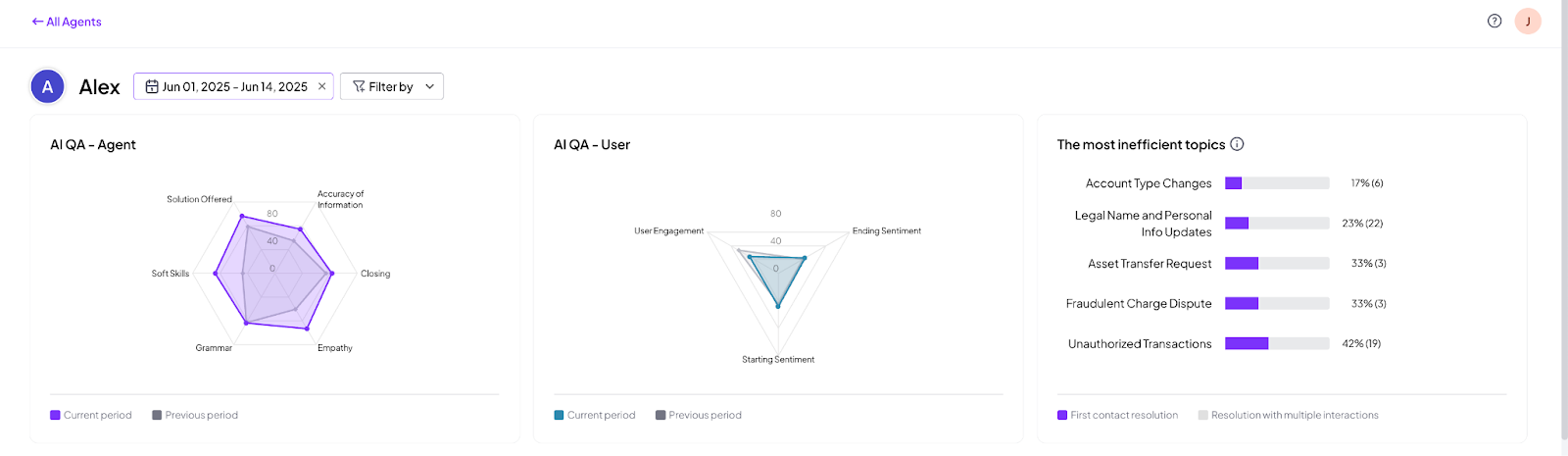Viewport: 1568px width, 456px height.
Task: Click the Unauthorized Transactions progress bar
Action: click(x=1277, y=343)
